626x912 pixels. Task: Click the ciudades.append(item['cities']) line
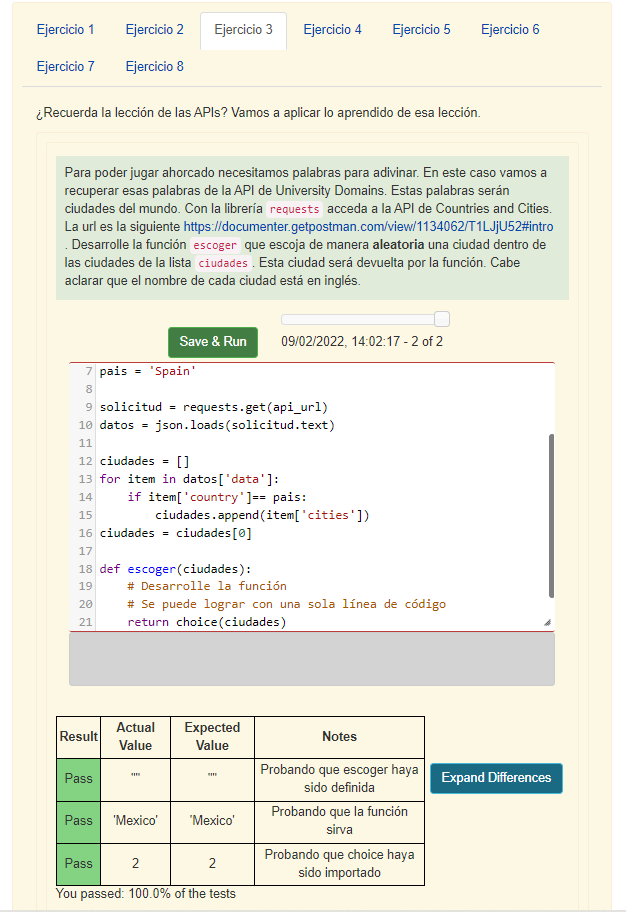[x=262, y=515]
